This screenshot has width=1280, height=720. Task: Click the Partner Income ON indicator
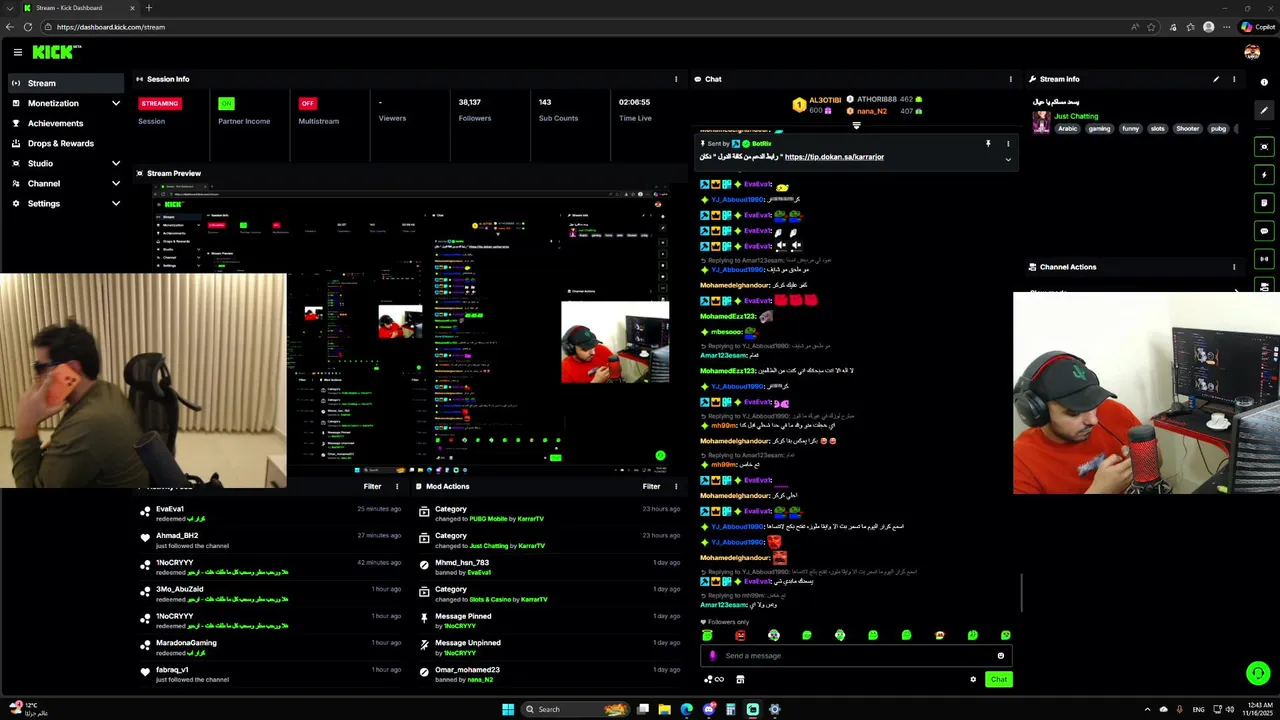click(x=226, y=103)
